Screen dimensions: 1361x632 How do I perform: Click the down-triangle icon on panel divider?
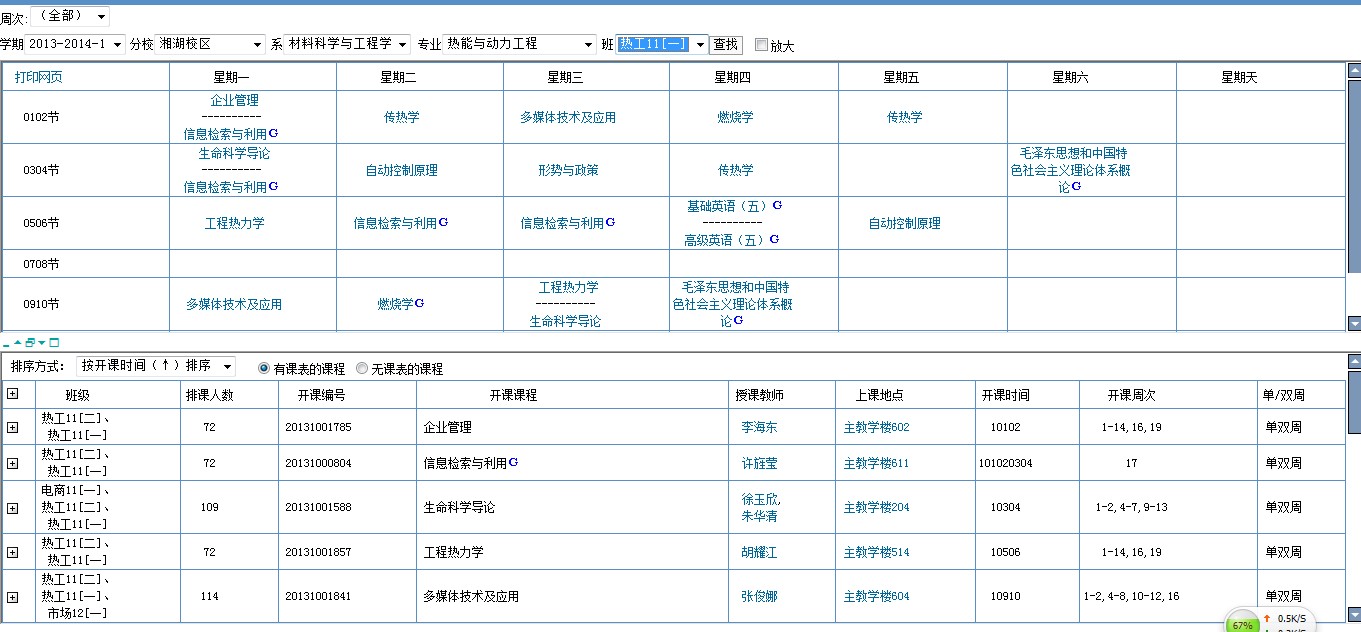41,342
